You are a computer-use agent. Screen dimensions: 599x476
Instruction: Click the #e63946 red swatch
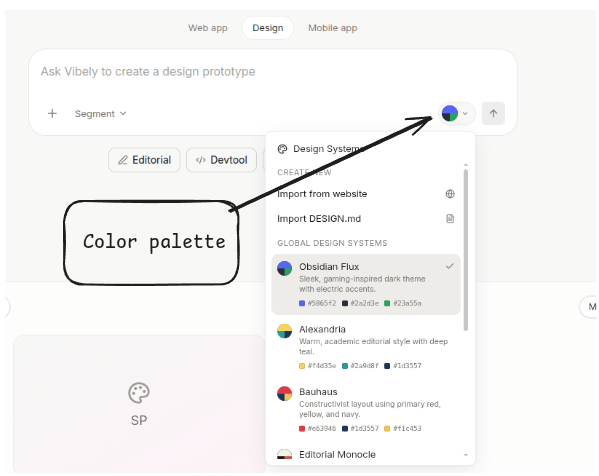(x=302, y=429)
